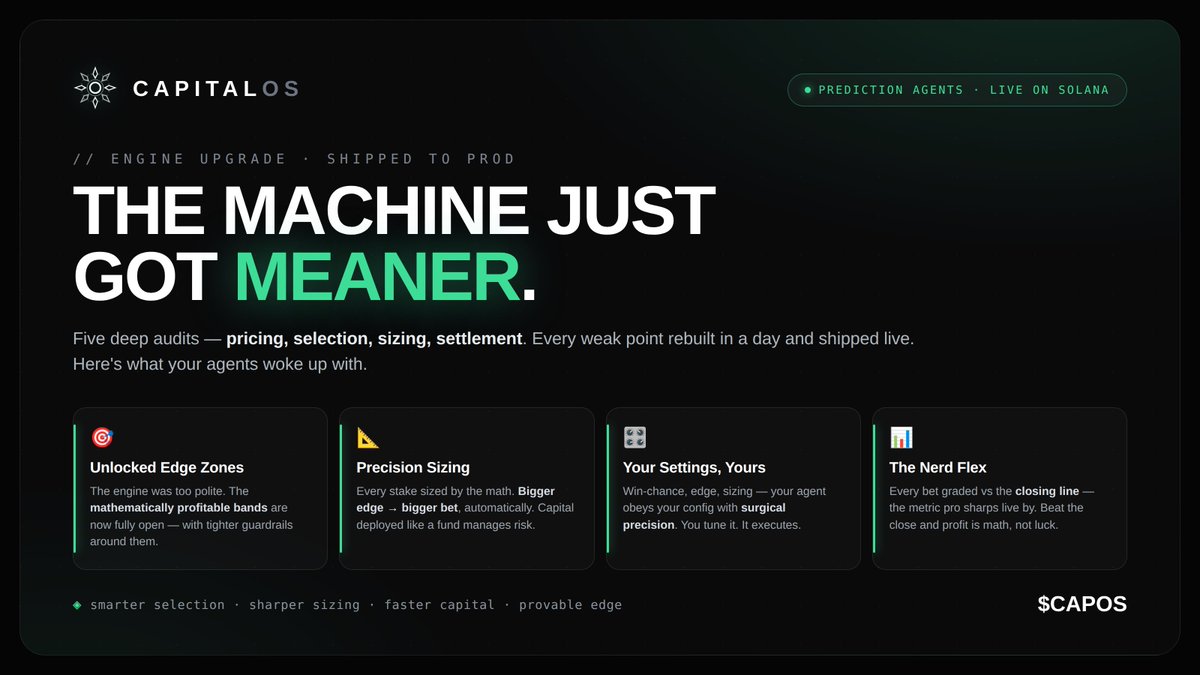The image size is (1200, 675).
Task: Click the bar chart emoji icon
Action: click(x=901, y=438)
